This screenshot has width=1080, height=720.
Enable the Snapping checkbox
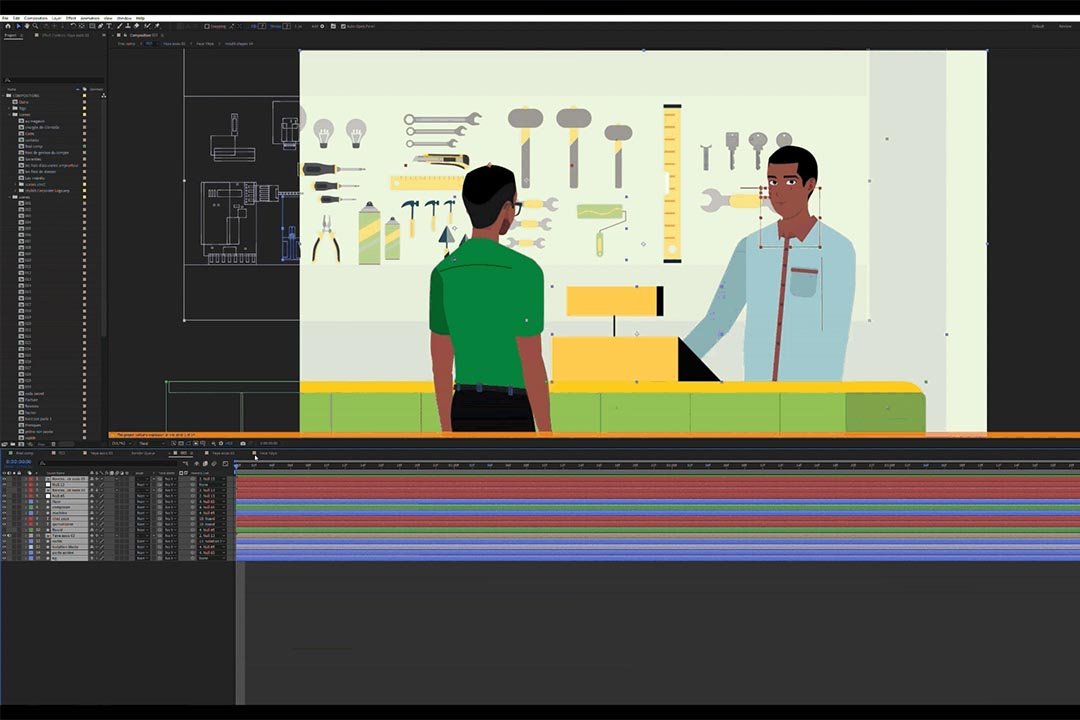[x=207, y=26]
